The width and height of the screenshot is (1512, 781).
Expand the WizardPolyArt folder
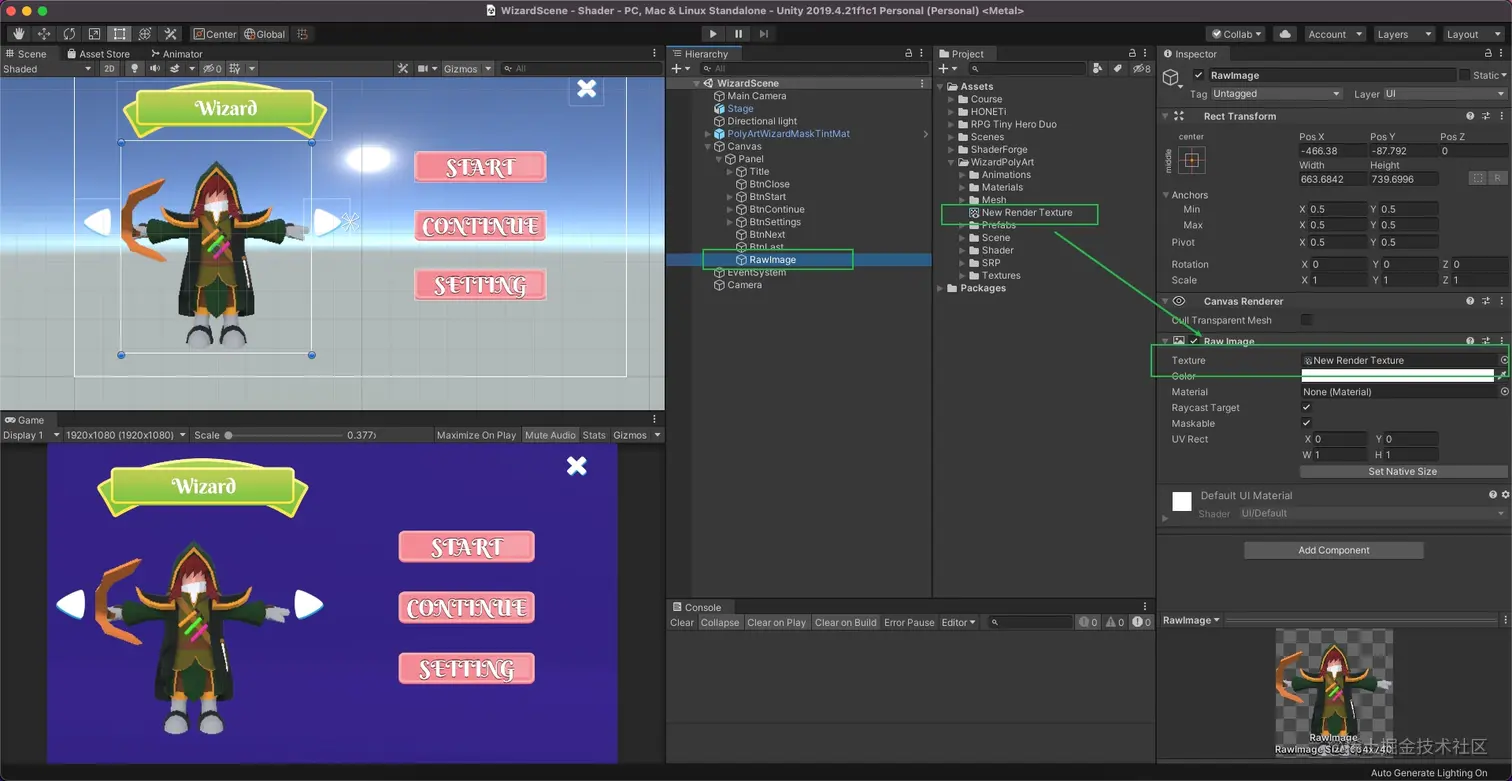[952, 162]
